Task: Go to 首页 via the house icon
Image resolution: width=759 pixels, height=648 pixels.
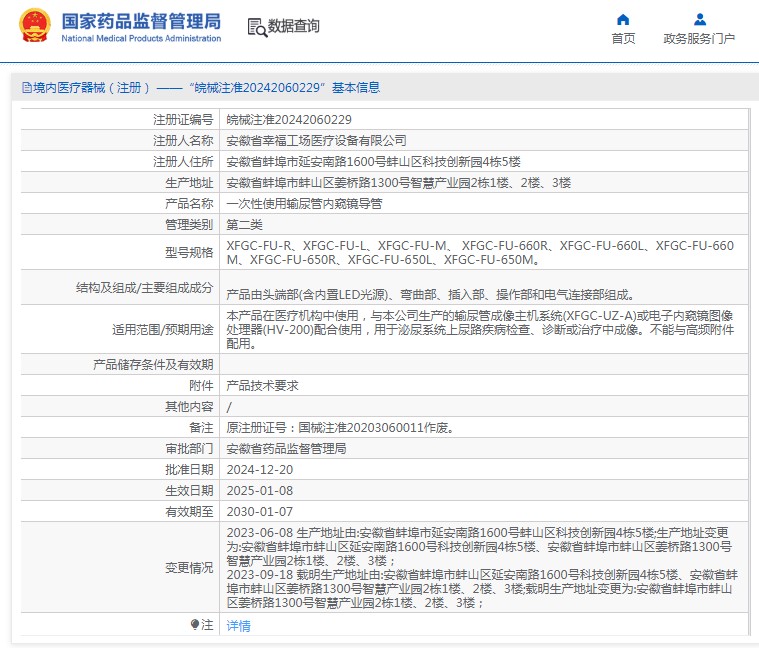Action: tap(623, 19)
